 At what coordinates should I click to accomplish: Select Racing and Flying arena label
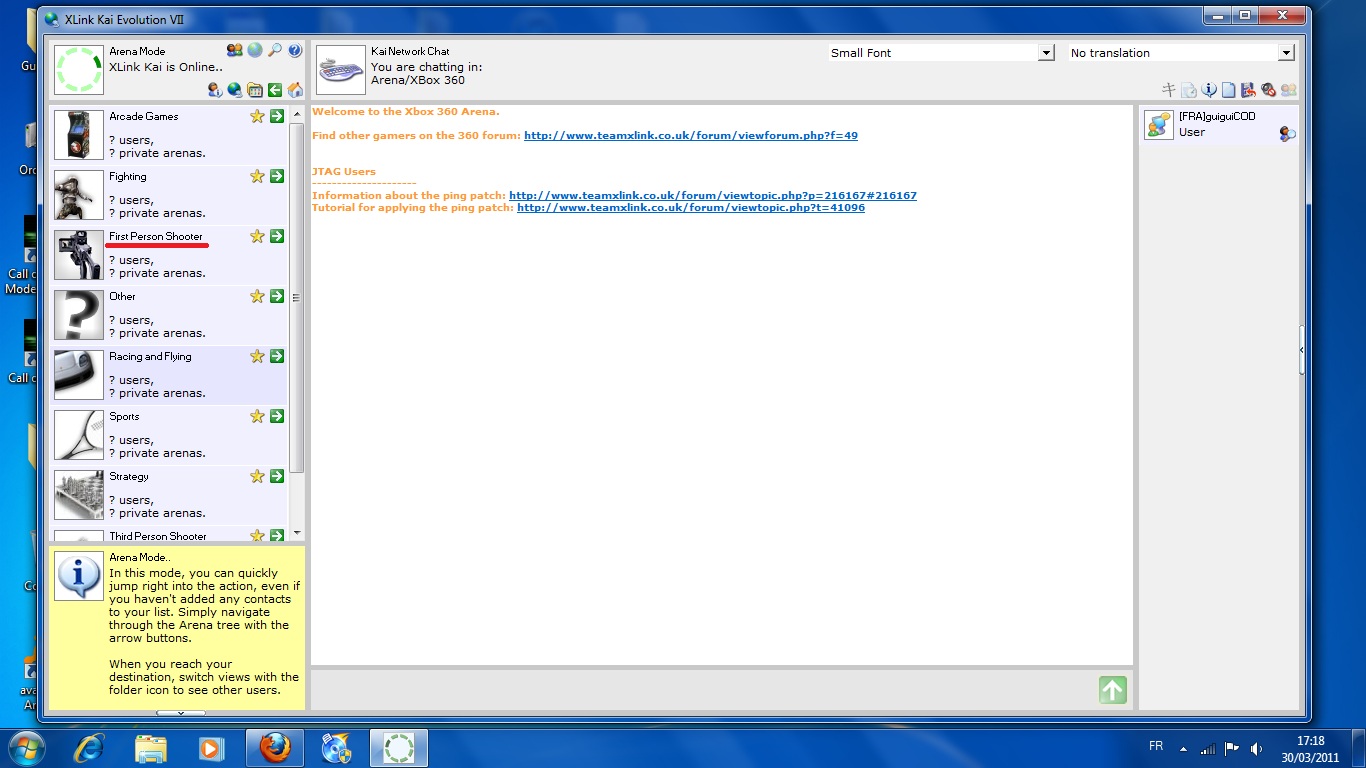pos(150,356)
